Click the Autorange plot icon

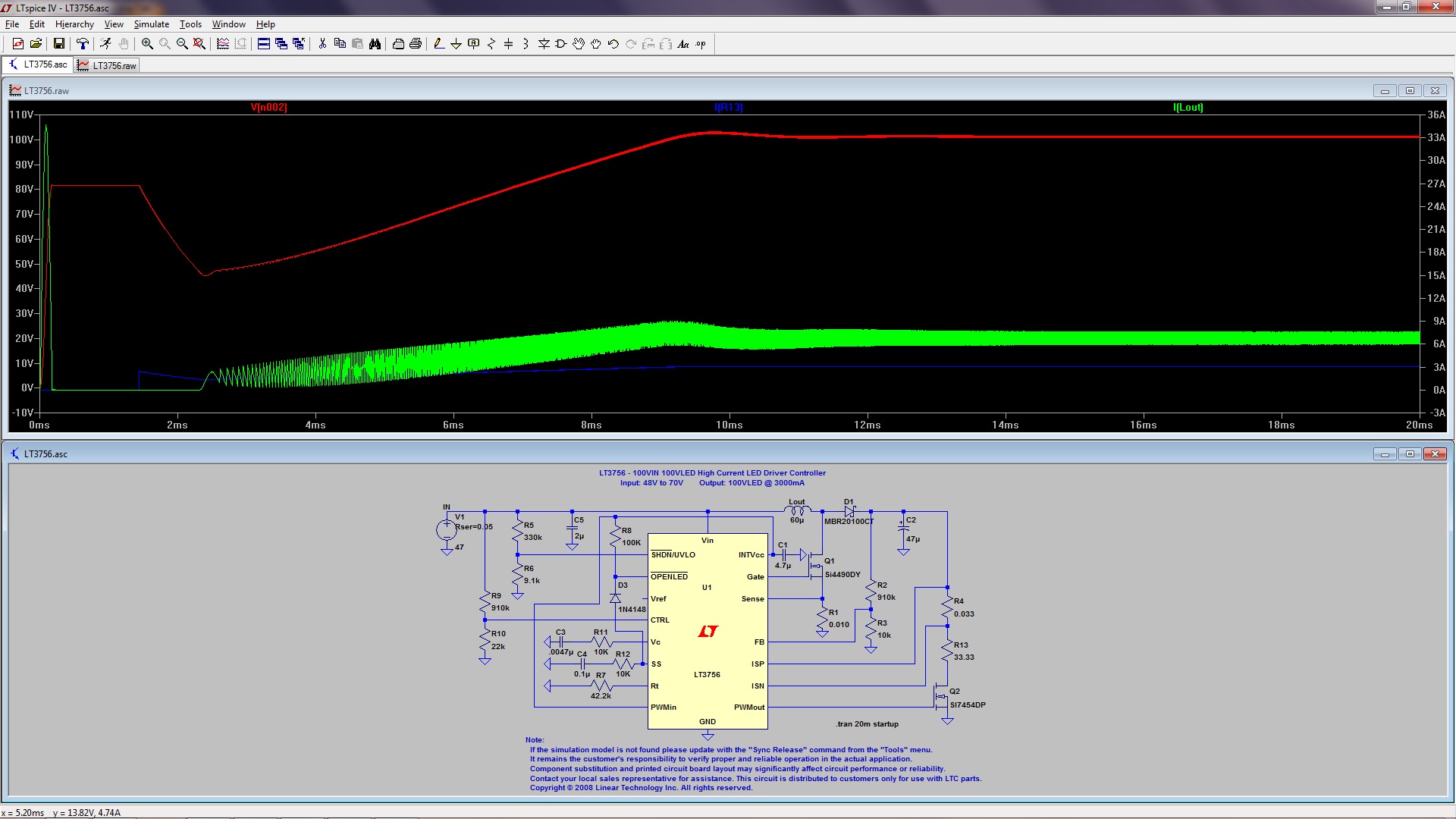click(223, 44)
